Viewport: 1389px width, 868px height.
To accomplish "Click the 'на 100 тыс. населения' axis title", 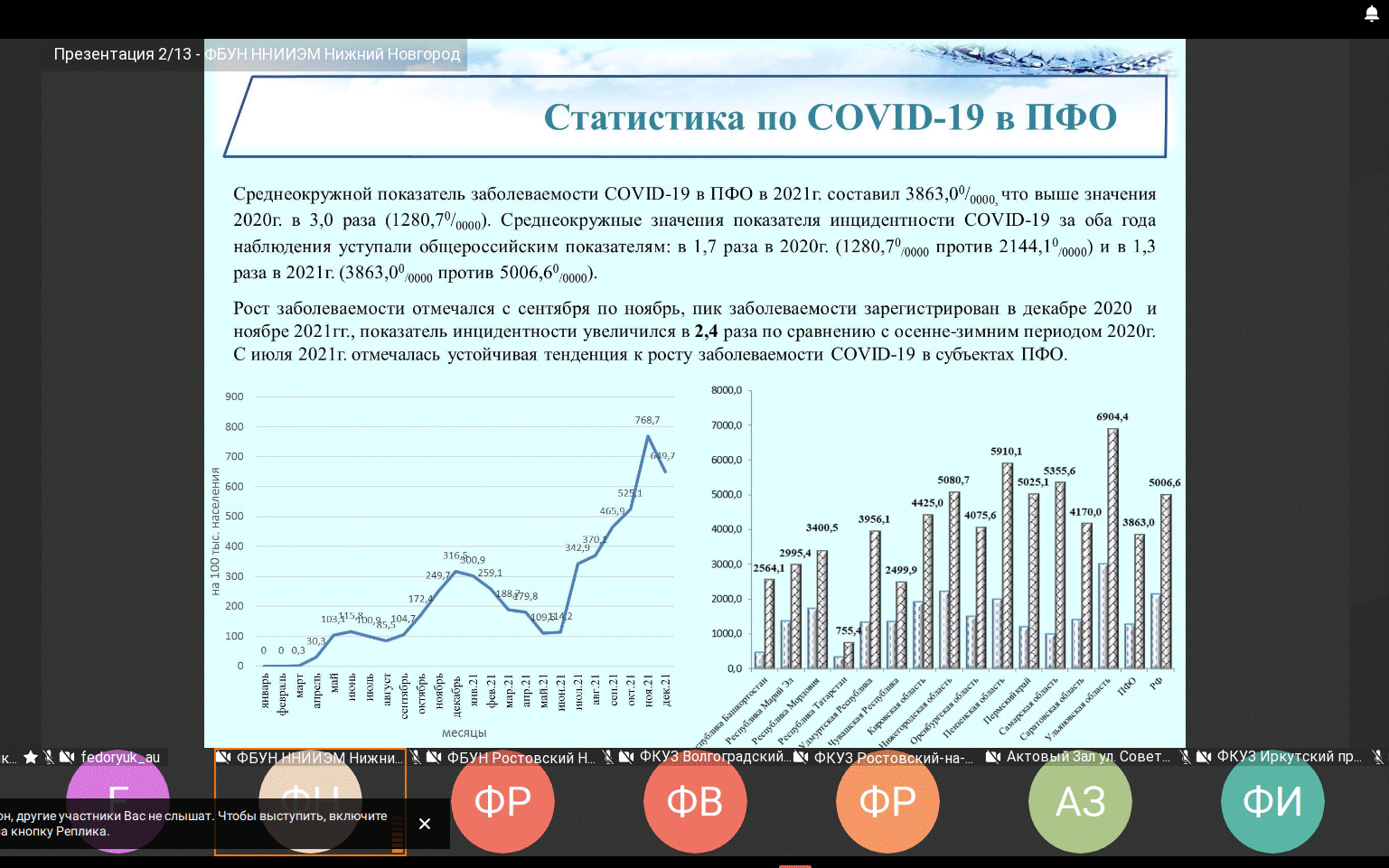I will tap(215, 530).
